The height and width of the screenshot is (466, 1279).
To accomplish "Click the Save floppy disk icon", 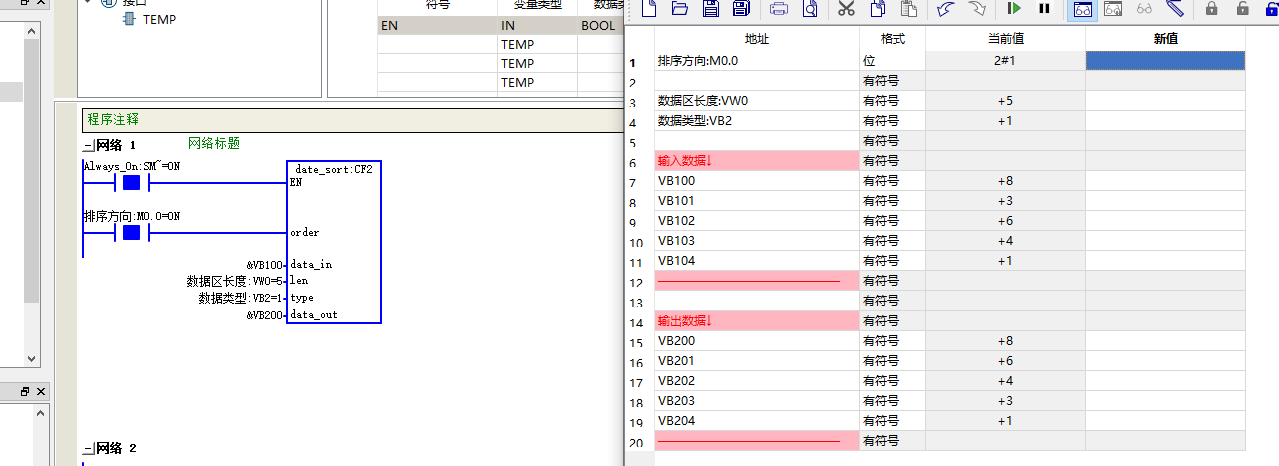I will point(710,9).
